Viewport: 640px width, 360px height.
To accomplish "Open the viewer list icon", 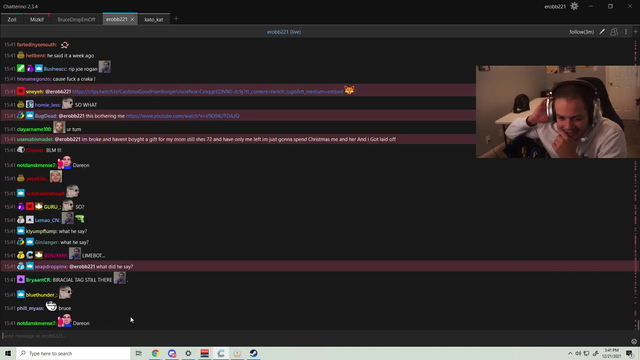I will [614, 32].
